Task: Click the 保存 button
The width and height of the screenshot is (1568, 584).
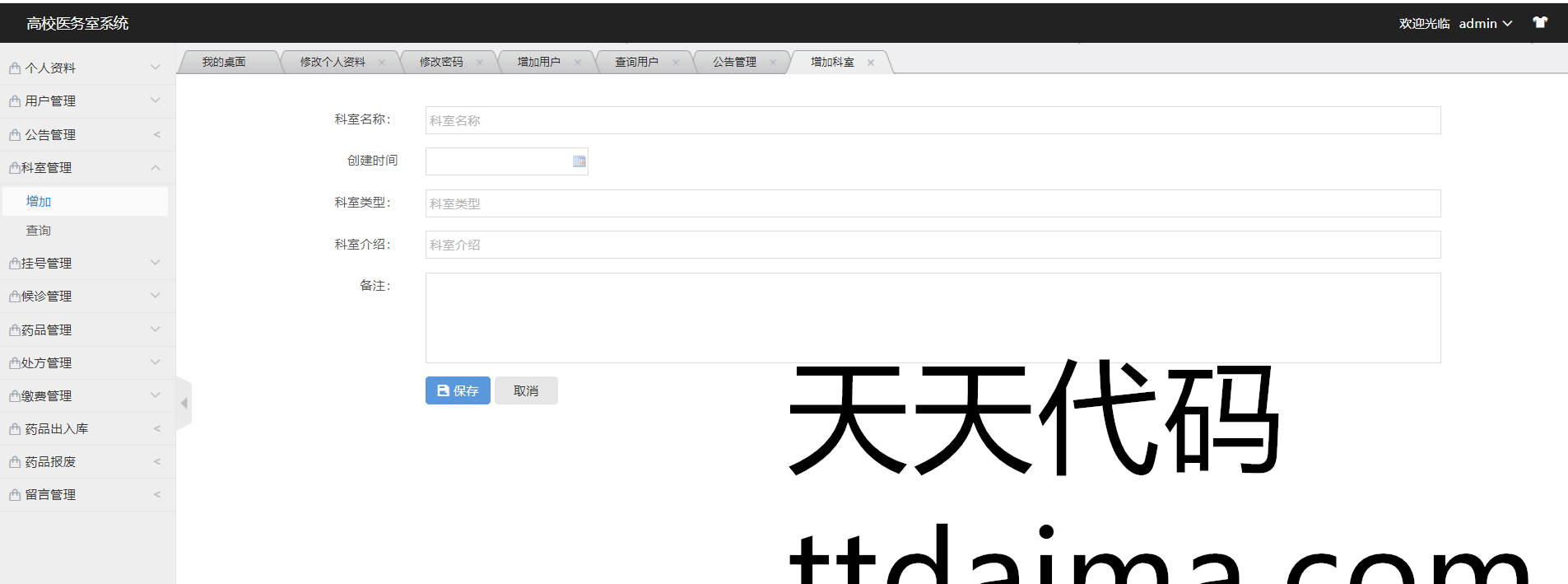Action: tap(458, 390)
